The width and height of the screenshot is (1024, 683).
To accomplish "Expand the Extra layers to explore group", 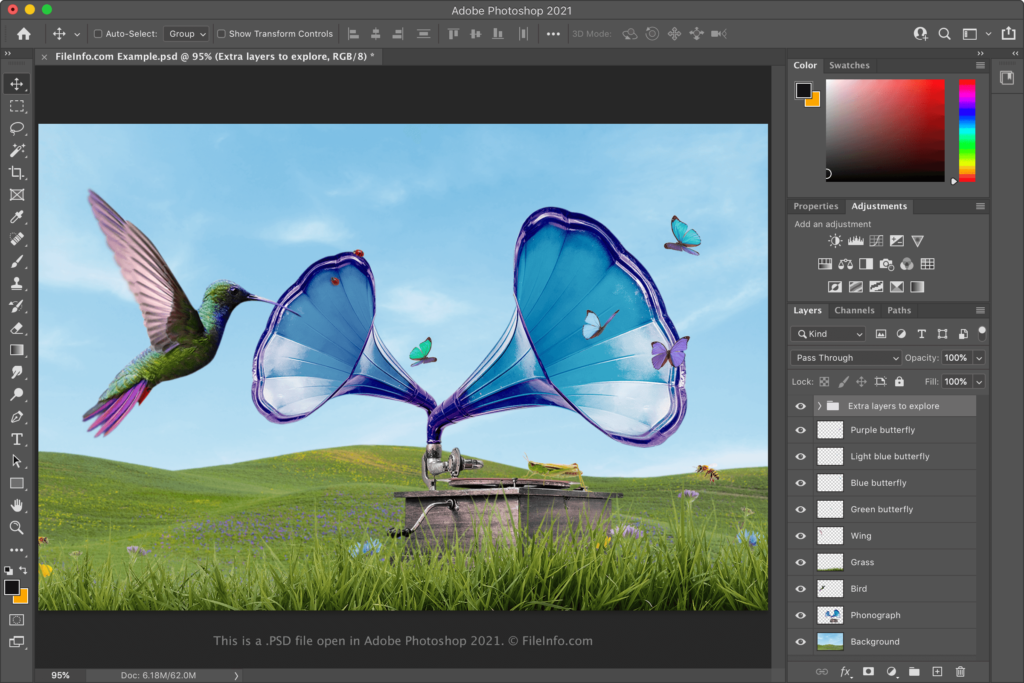I will [x=819, y=406].
